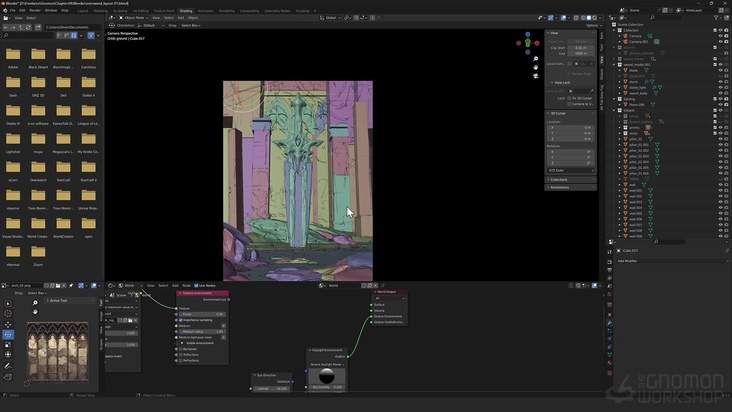The width and height of the screenshot is (732, 412).
Task: Adjust Medium radius slider on Texture environment node
Action: coord(202,332)
